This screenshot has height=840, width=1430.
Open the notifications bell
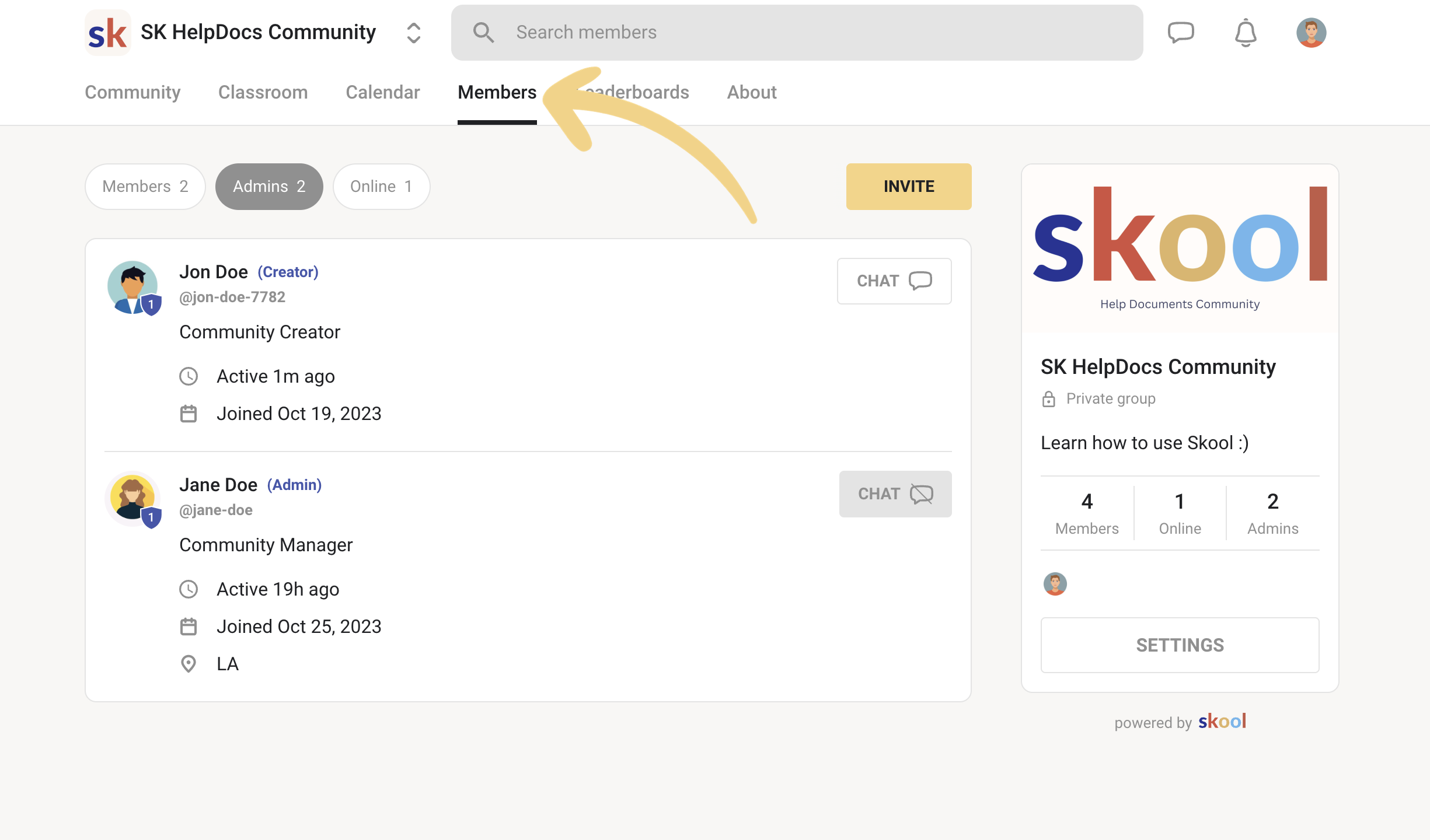(1246, 33)
